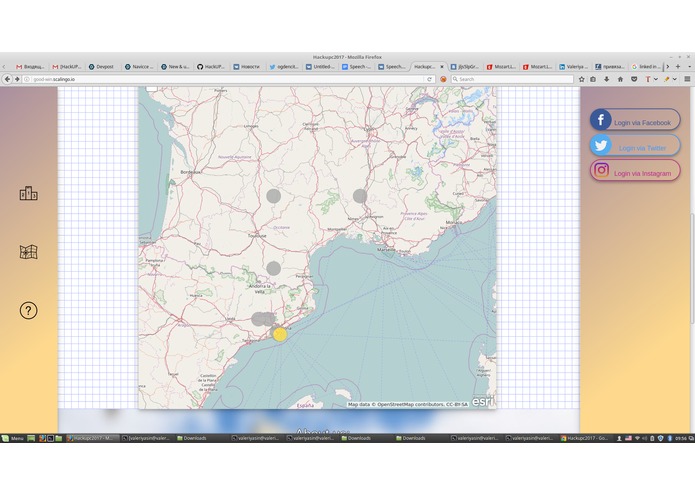Screen dimensions: 695x494
Task: Show bookmarks library icon
Action: (x=593, y=79)
